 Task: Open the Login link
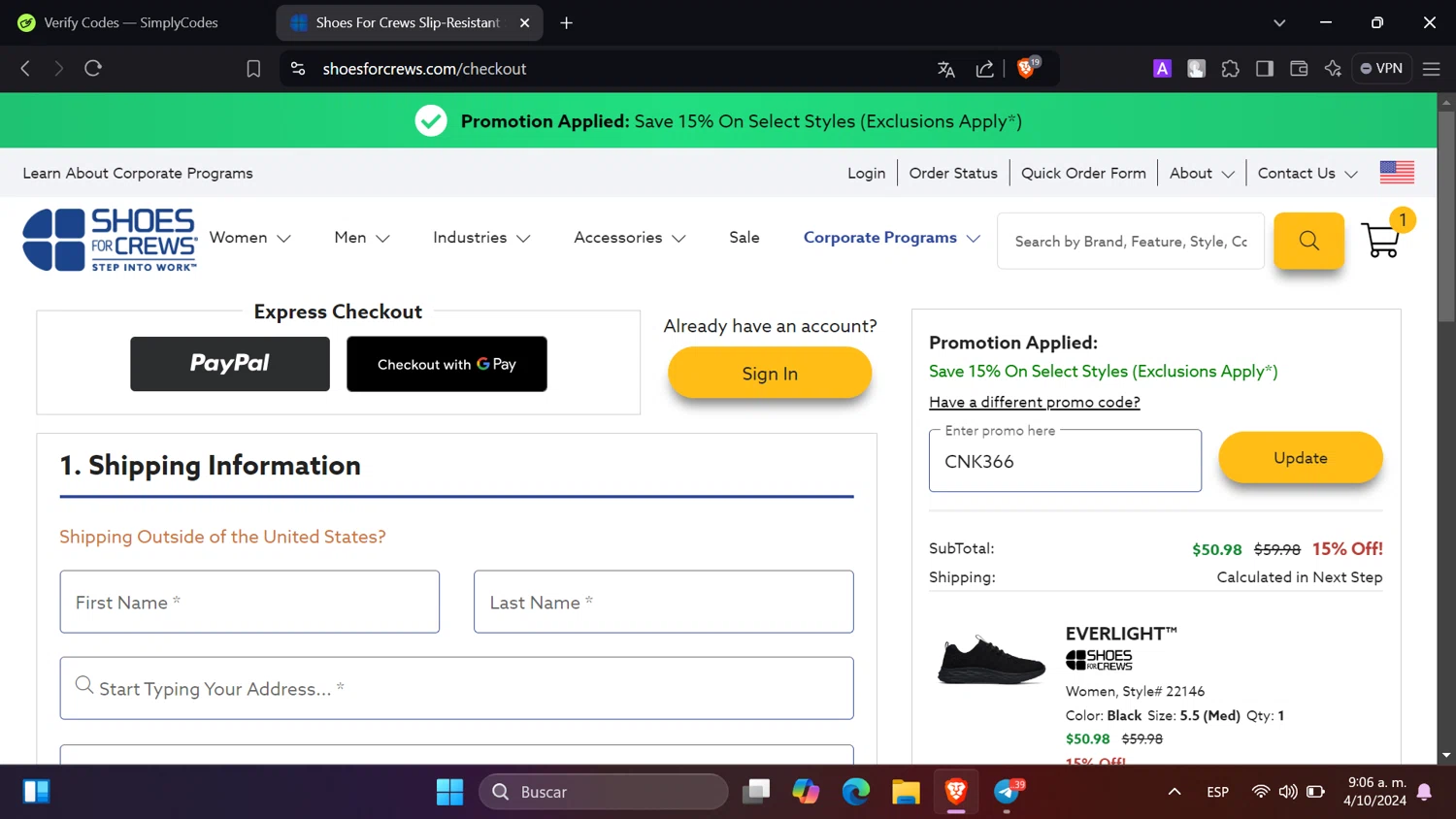point(866,173)
